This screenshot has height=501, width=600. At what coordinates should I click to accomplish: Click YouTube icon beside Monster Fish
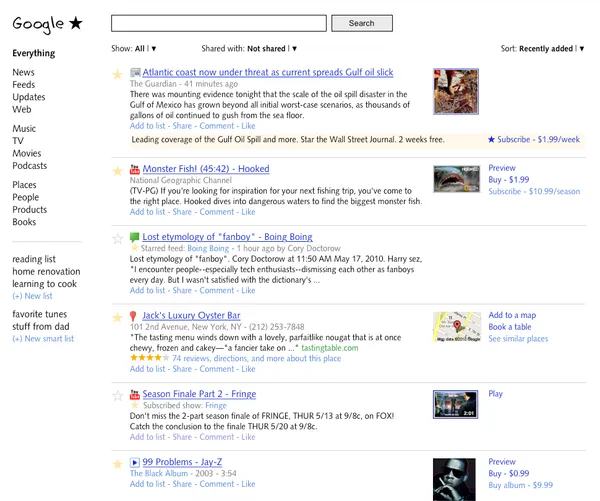pyautogui.click(x=135, y=169)
